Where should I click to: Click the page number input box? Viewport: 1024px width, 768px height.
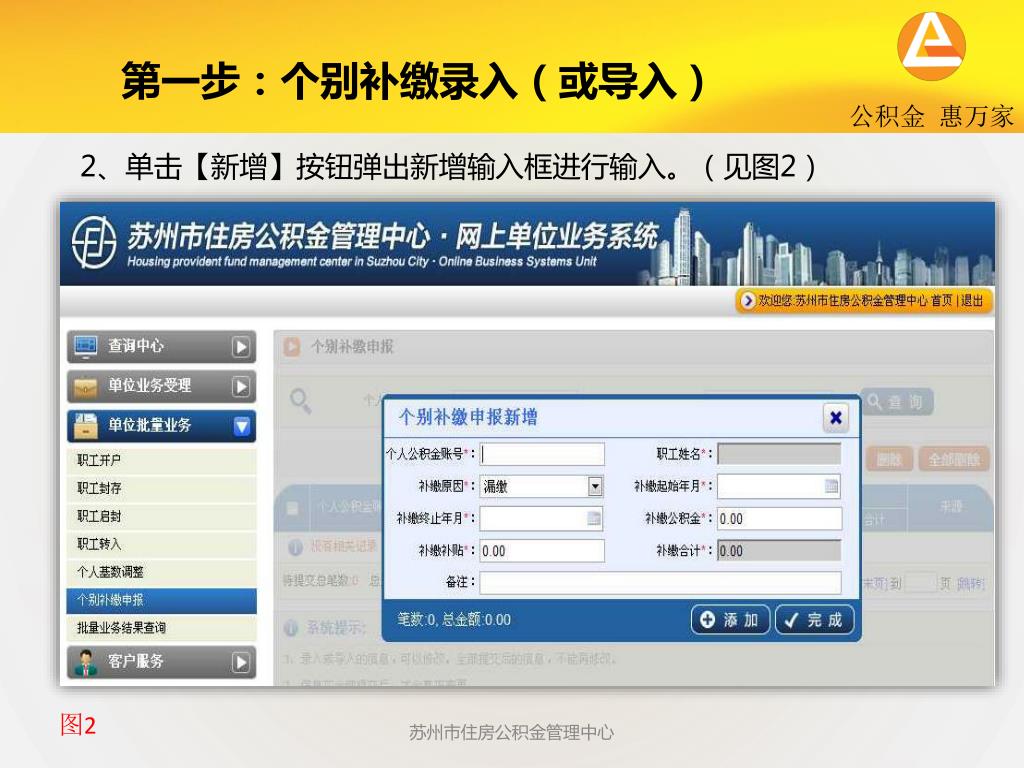[x=921, y=583]
